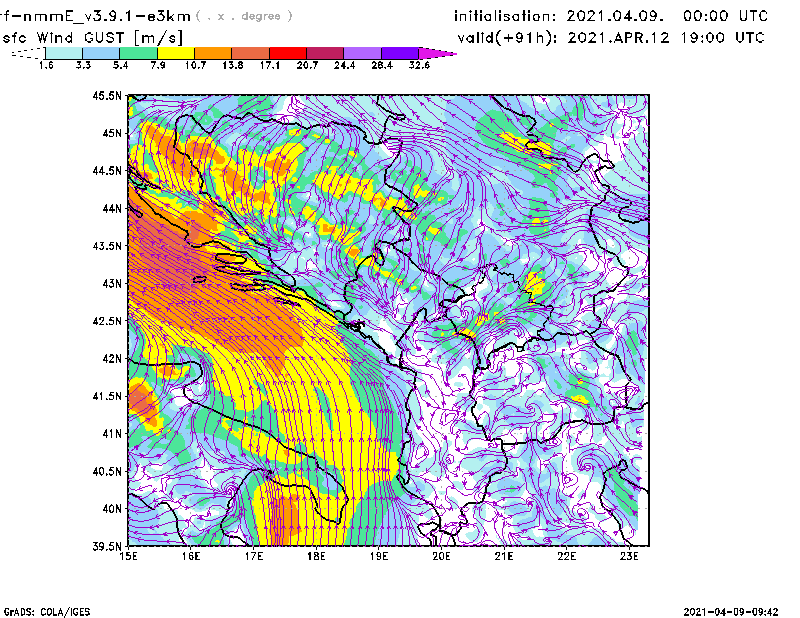Screen dimensions: 800x618
Task: Select the yellow legend color block
Action: pos(176,53)
